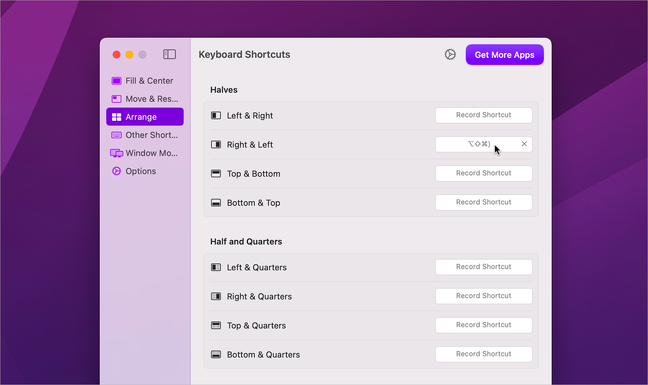Screen dimensions: 648x385
Task: Click the Left & Right layout icon
Action: pos(216,115)
